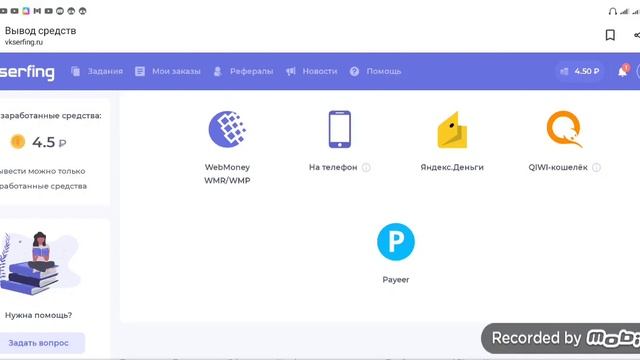Viewport: 640px width, 360px height.
Task: Open the Новости page
Action: pyautogui.click(x=312, y=71)
